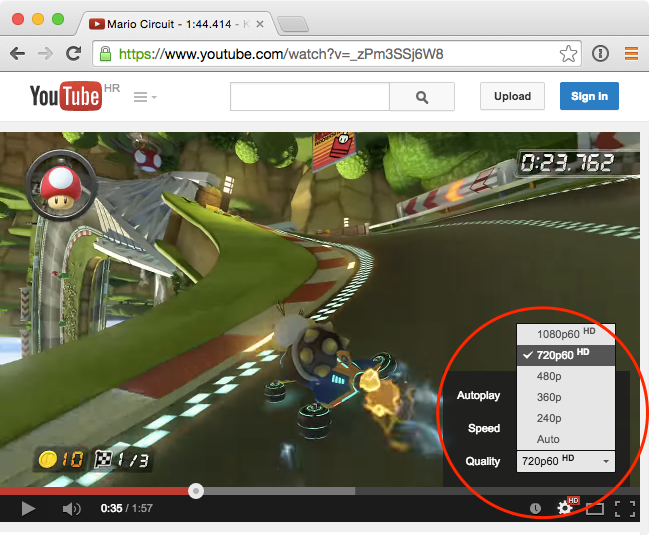The image size is (650, 535).
Task: Click the video progress scrubber handle
Action: click(196, 491)
